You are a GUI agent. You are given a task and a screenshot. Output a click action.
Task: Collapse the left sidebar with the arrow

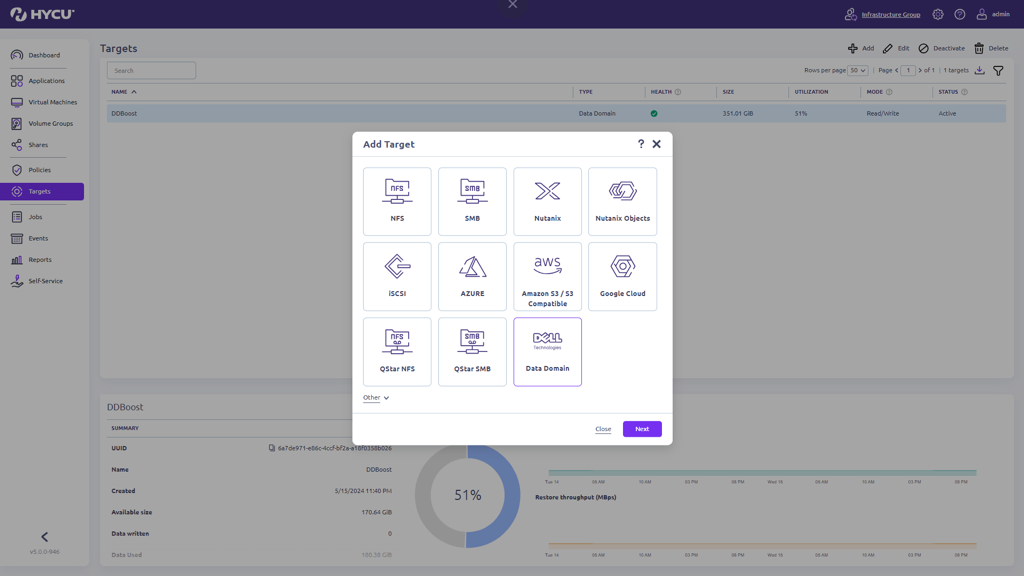44,537
